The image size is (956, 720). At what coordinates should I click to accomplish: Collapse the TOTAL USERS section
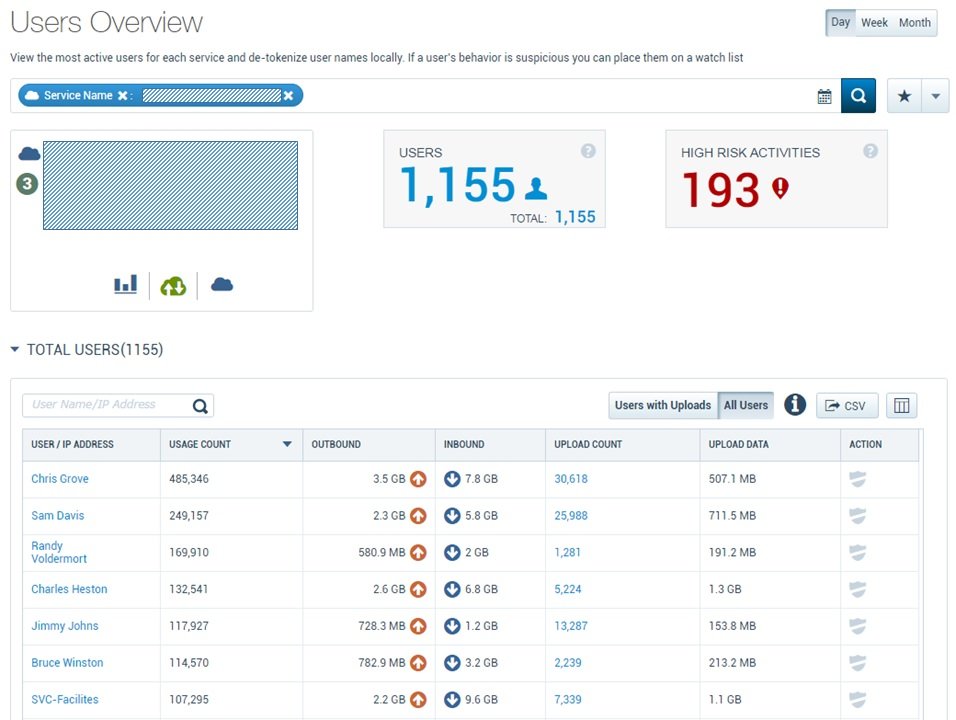15,349
